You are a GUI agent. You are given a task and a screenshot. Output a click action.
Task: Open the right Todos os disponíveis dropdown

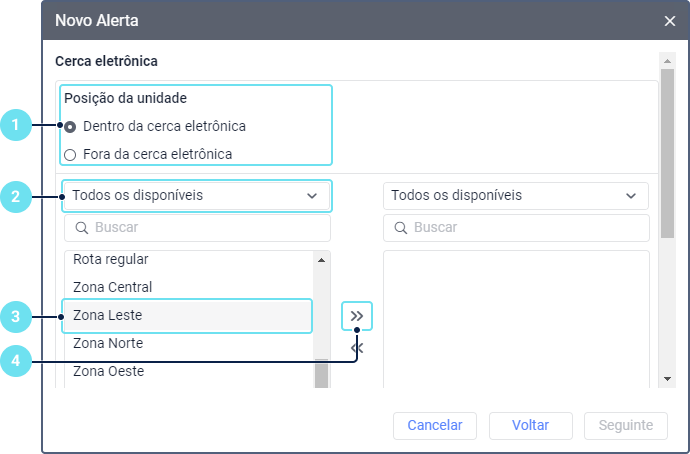point(515,196)
